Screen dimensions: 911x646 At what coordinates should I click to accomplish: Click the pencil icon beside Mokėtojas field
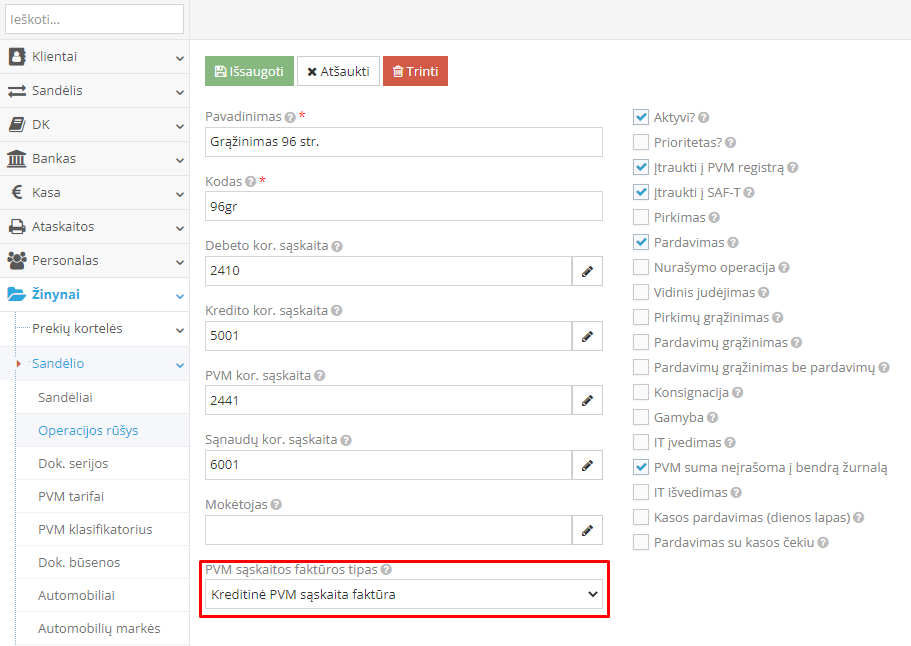(587, 530)
